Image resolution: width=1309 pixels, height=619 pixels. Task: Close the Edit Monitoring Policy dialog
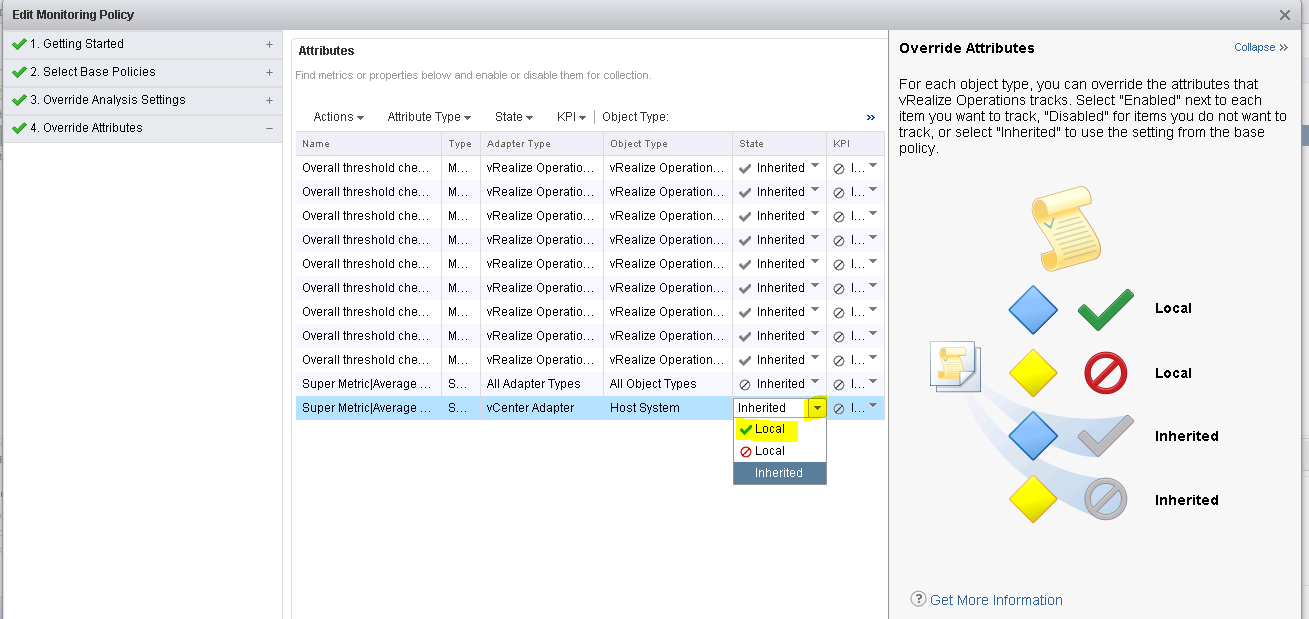[x=1285, y=15]
